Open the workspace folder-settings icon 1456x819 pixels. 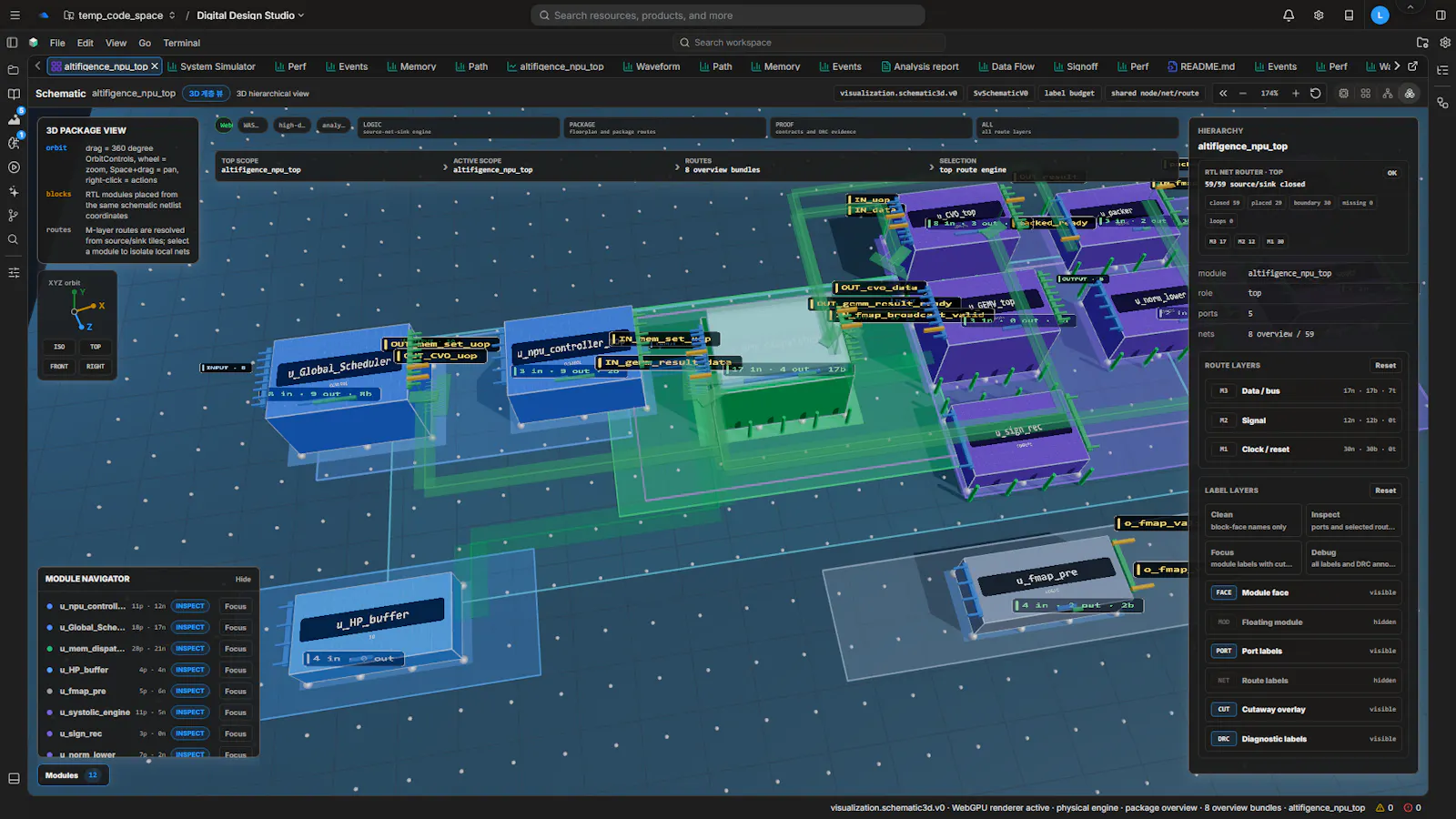coord(1422,43)
